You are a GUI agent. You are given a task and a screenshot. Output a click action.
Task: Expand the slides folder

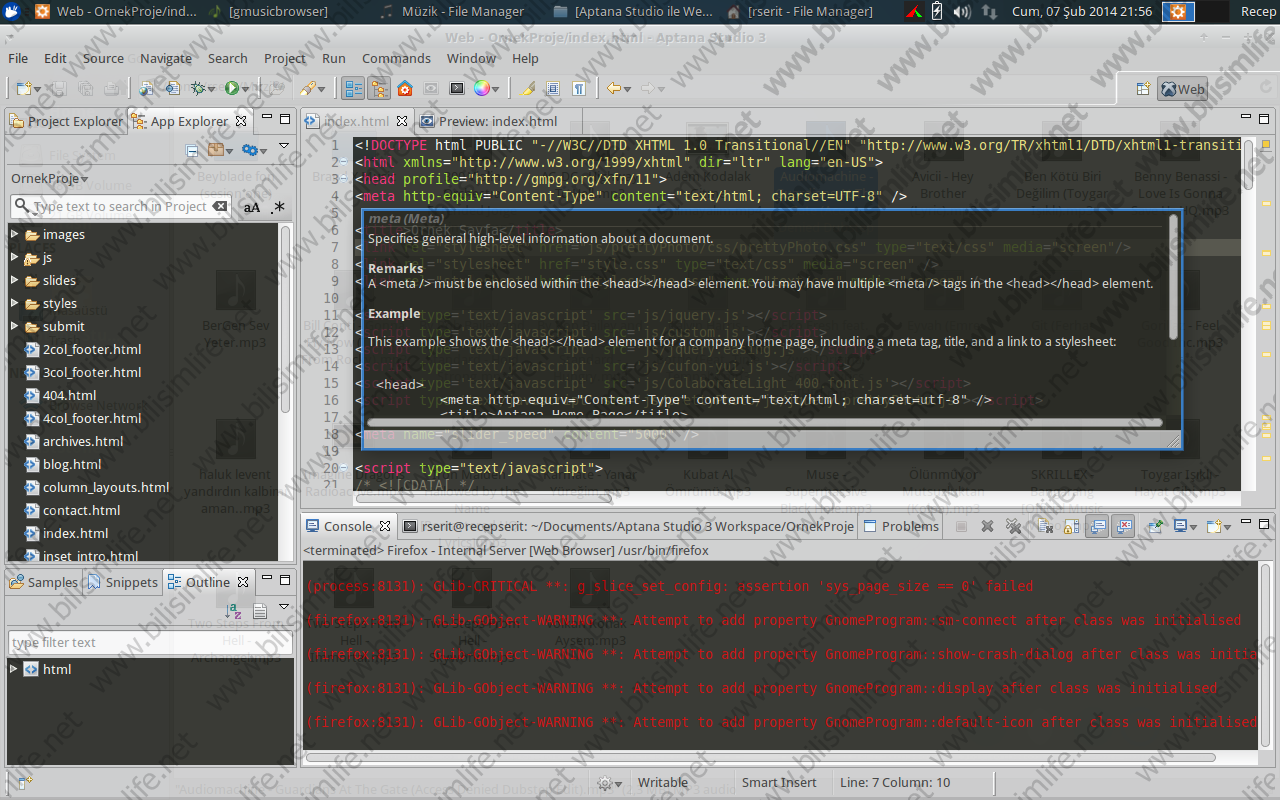14,280
